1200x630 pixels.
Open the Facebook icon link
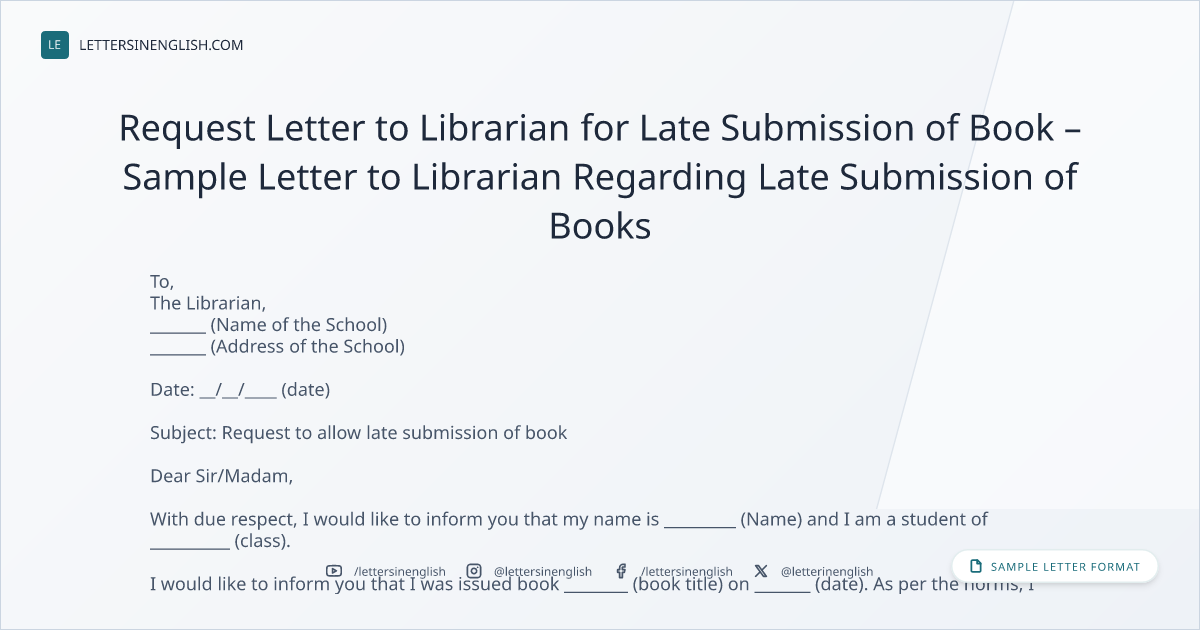(621, 571)
